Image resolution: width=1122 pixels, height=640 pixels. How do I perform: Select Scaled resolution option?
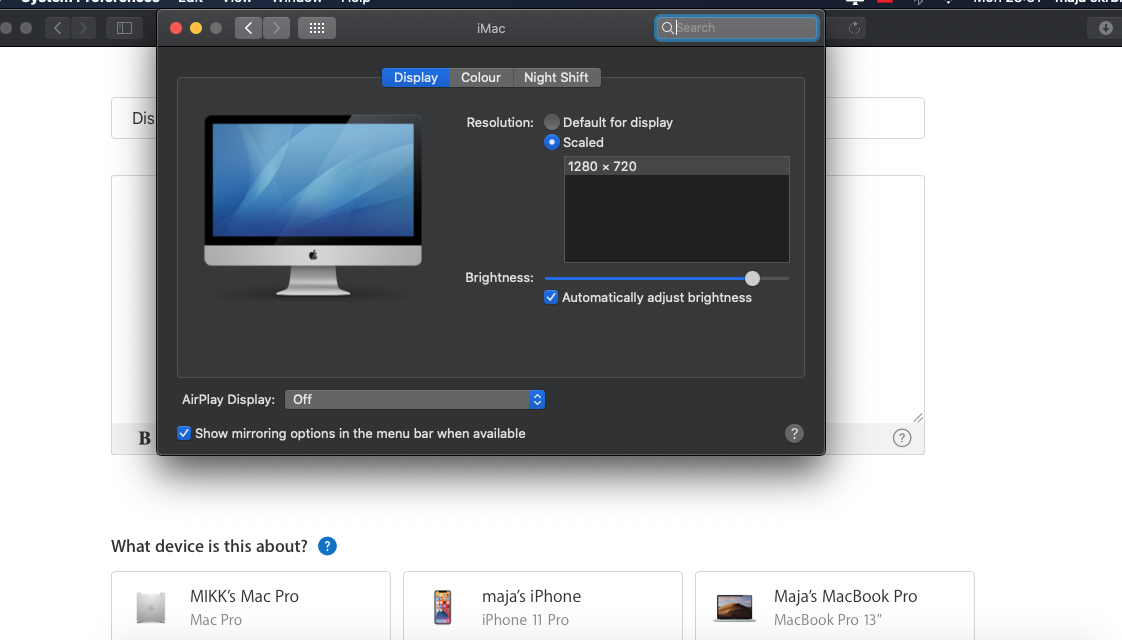pyautogui.click(x=551, y=142)
